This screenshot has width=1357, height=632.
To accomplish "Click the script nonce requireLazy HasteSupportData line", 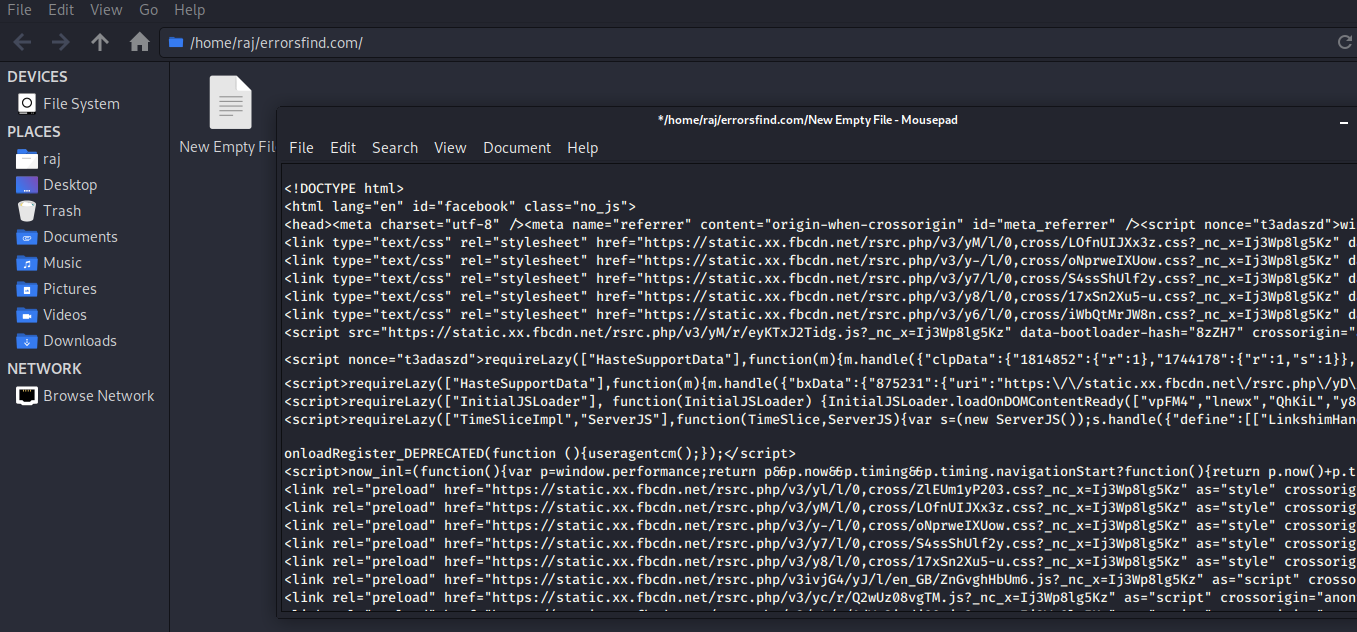I will (x=820, y=357).
